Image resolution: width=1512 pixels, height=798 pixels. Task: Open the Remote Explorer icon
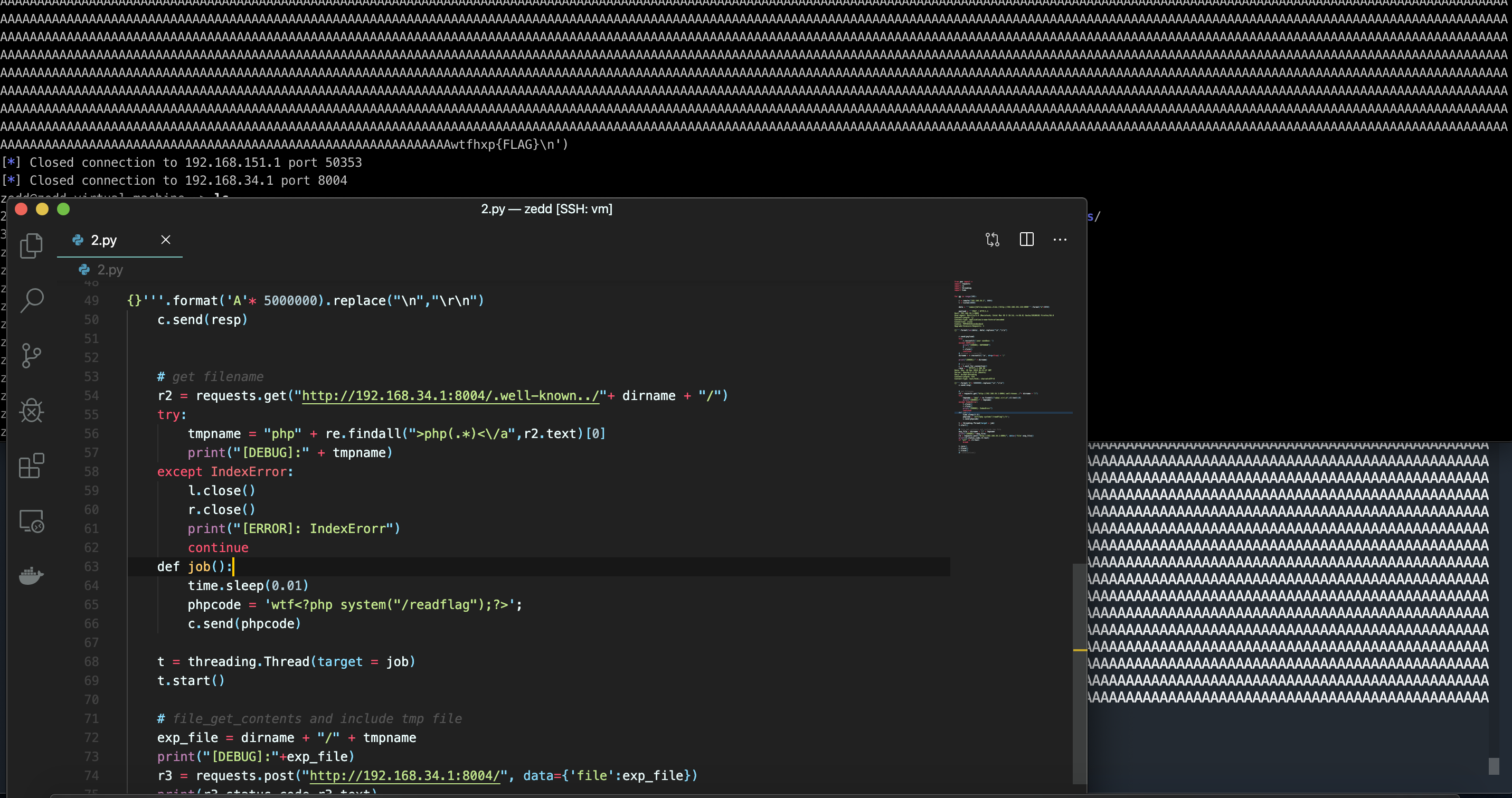[x=31, y=521]
